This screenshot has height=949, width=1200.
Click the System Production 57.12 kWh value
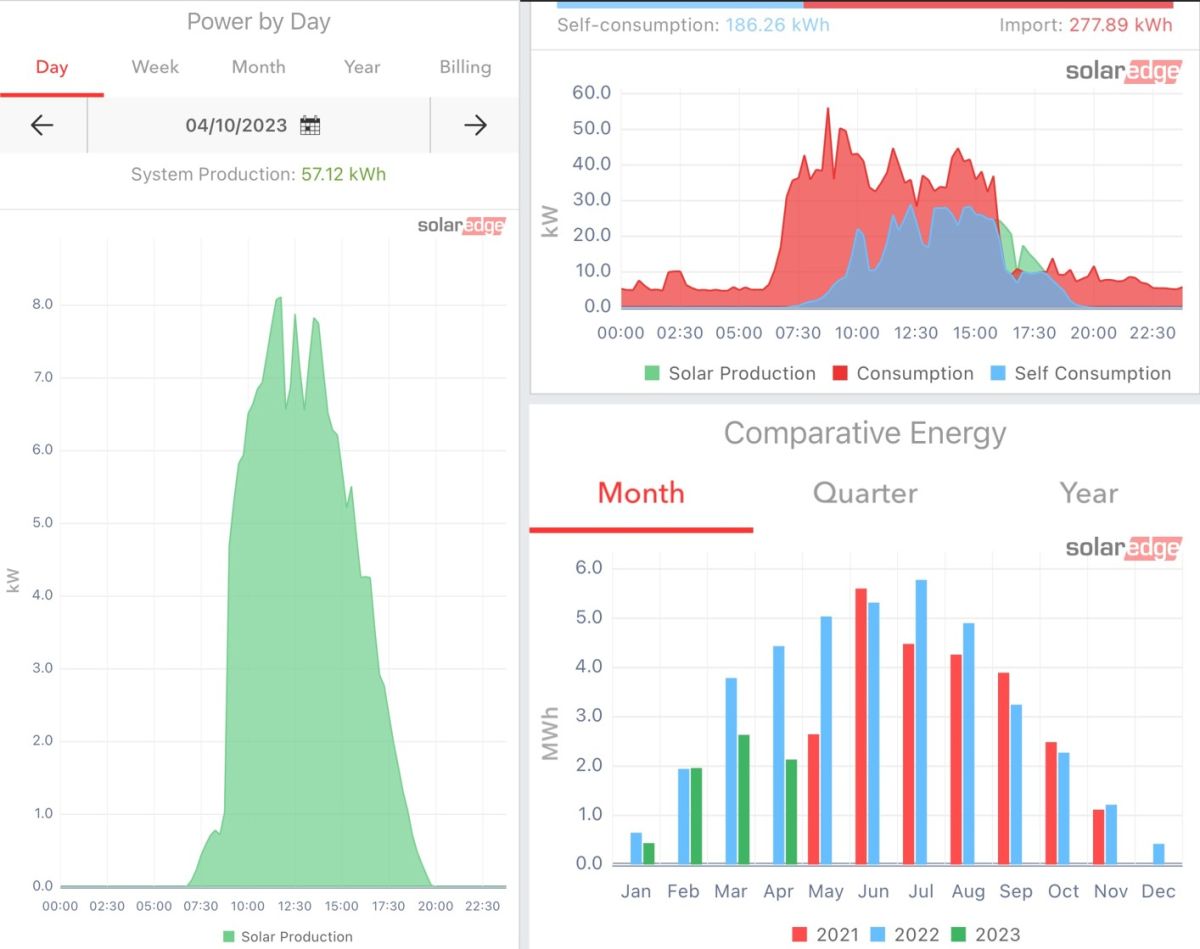[343, 174]
